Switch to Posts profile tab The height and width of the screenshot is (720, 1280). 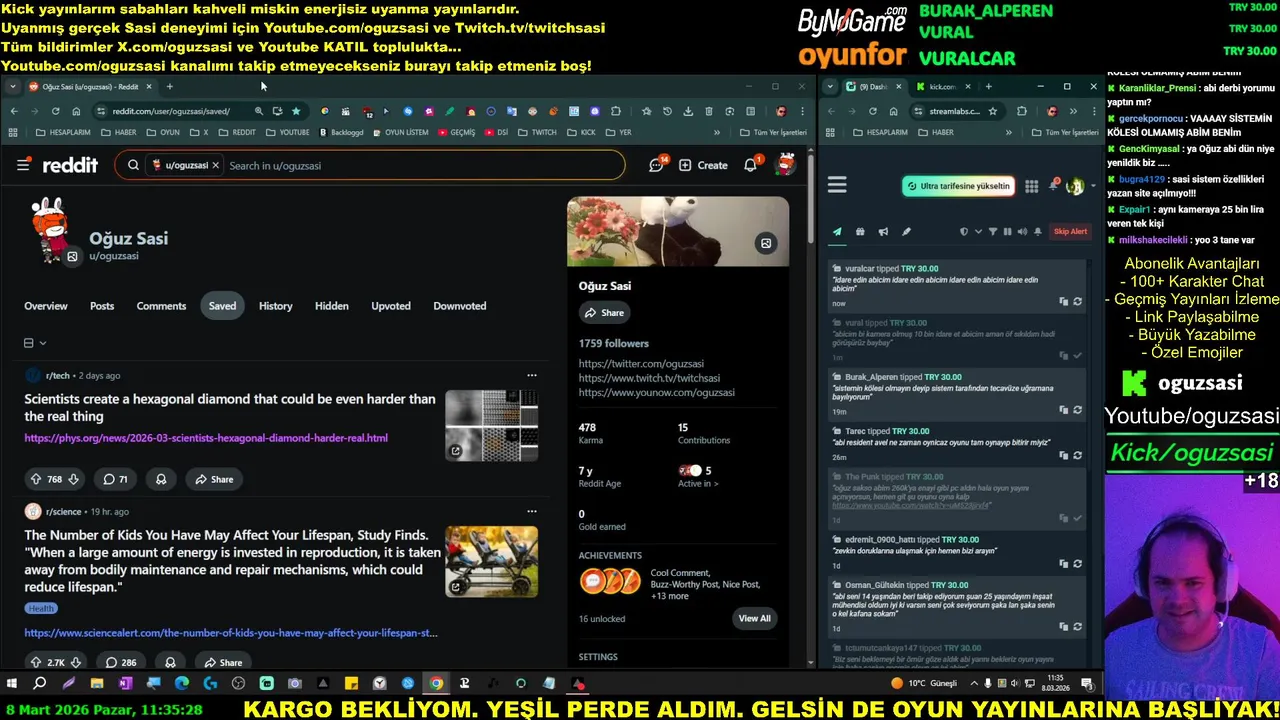pos(102,306)
